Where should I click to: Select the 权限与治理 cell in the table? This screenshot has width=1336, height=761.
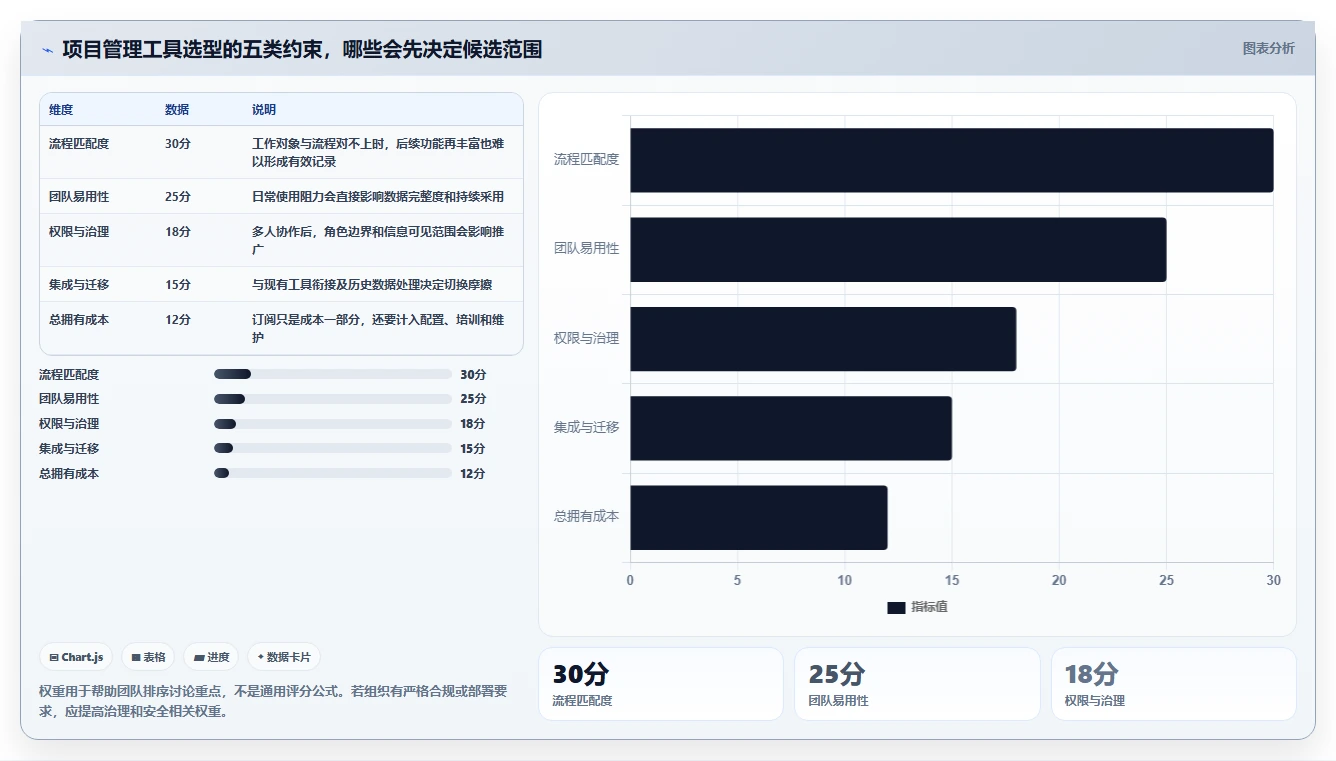coord(79,232)
